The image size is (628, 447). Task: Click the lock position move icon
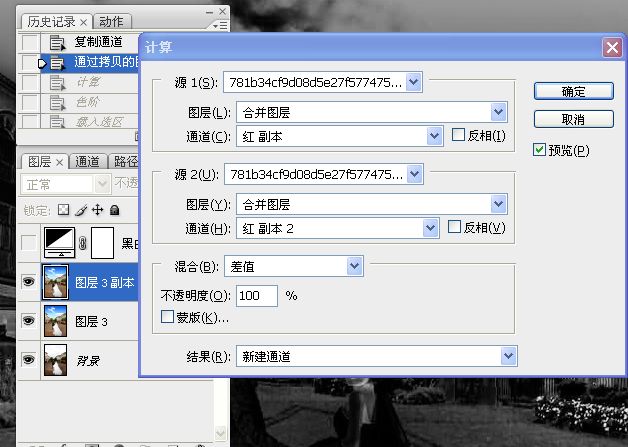tap(97, 210)
